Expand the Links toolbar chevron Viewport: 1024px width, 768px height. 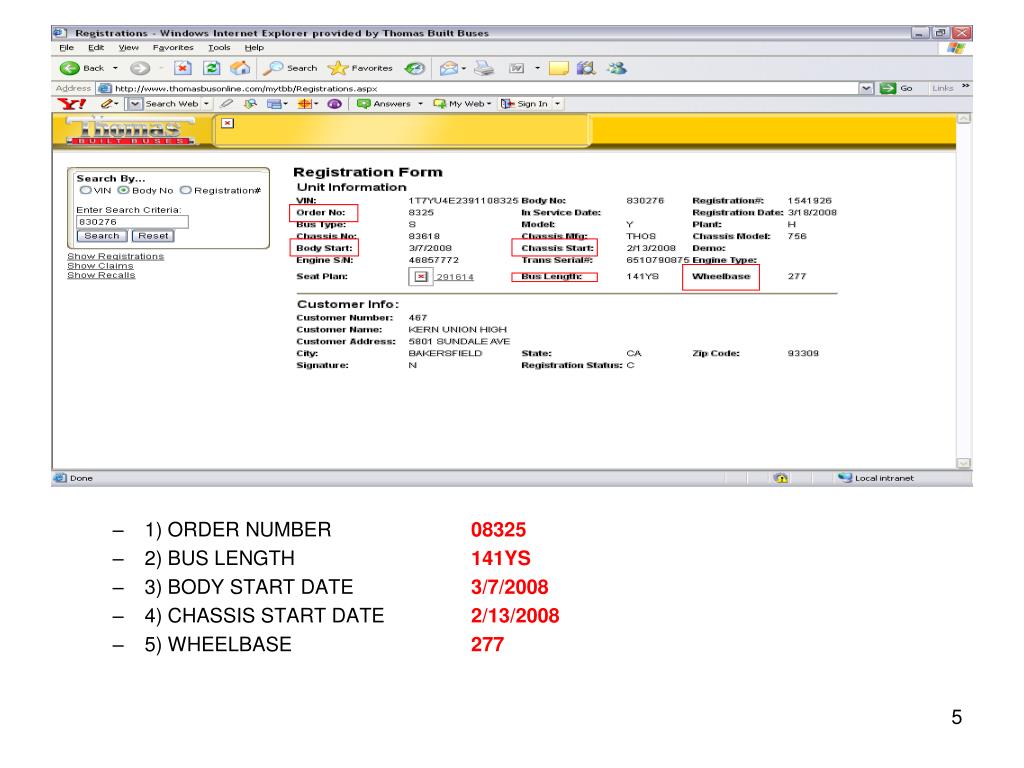[x=966, y=87]
